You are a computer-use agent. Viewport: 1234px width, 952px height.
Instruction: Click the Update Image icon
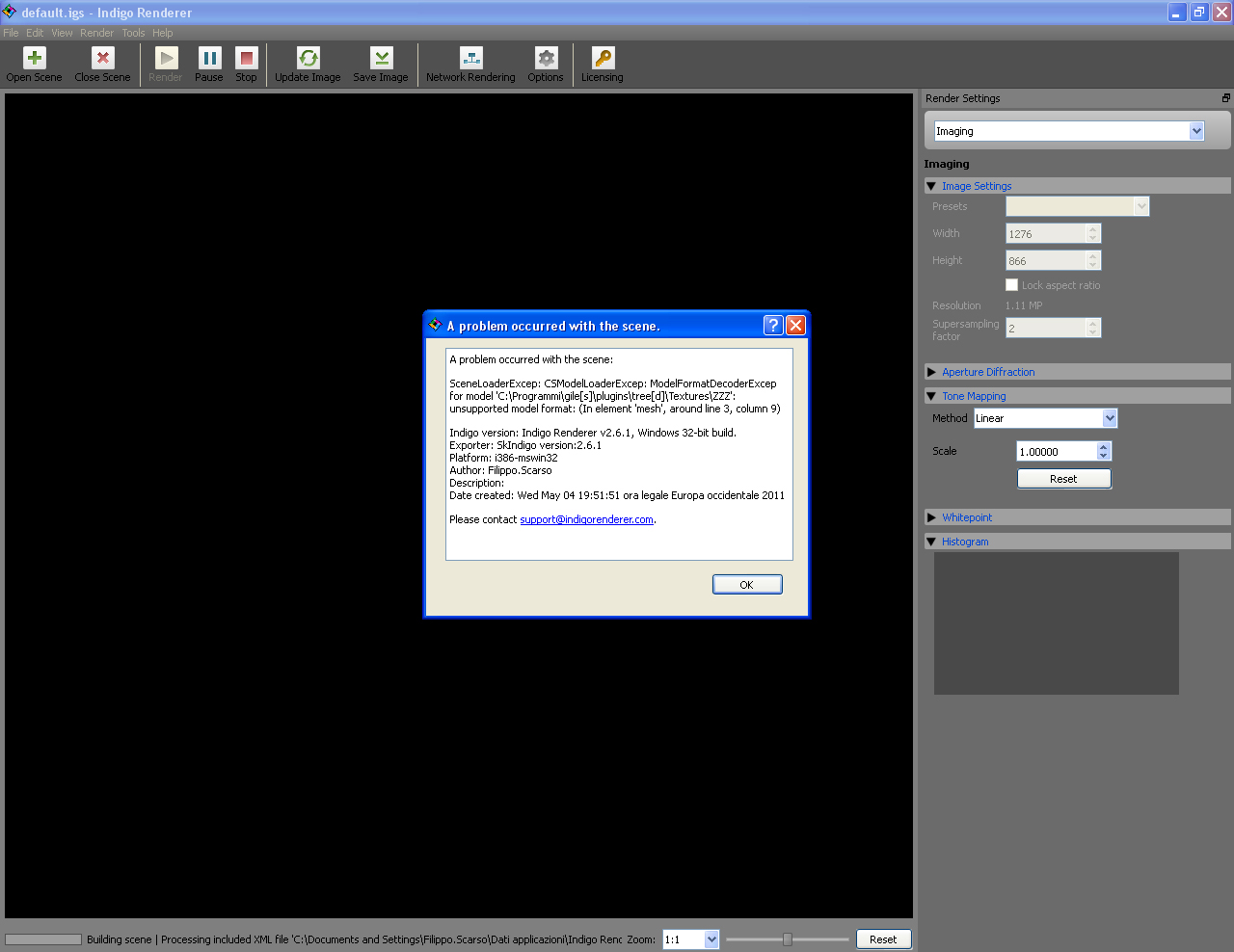click(308, 58)
